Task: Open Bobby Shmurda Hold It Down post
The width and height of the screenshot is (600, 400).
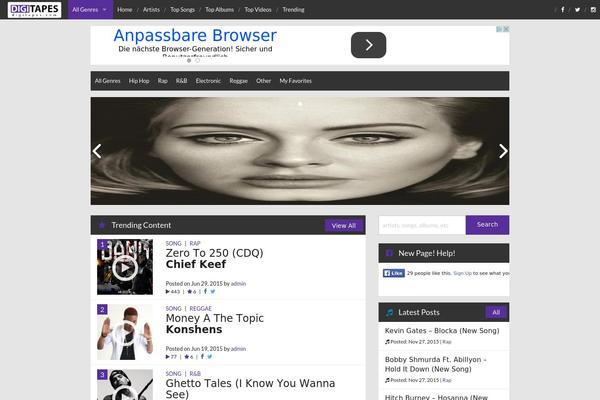Action: tap(435, 364)
